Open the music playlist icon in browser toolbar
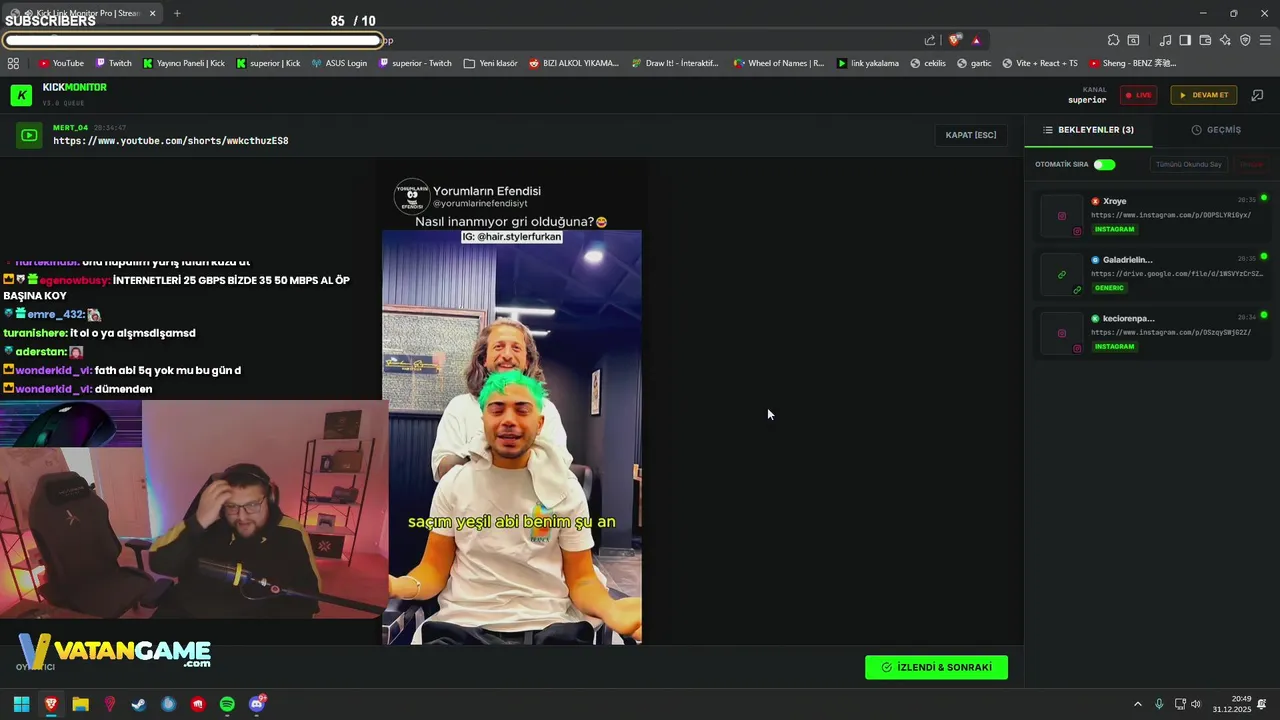Image resolution: width=1280 pixels, height=720 pixels. point(1165,40)
